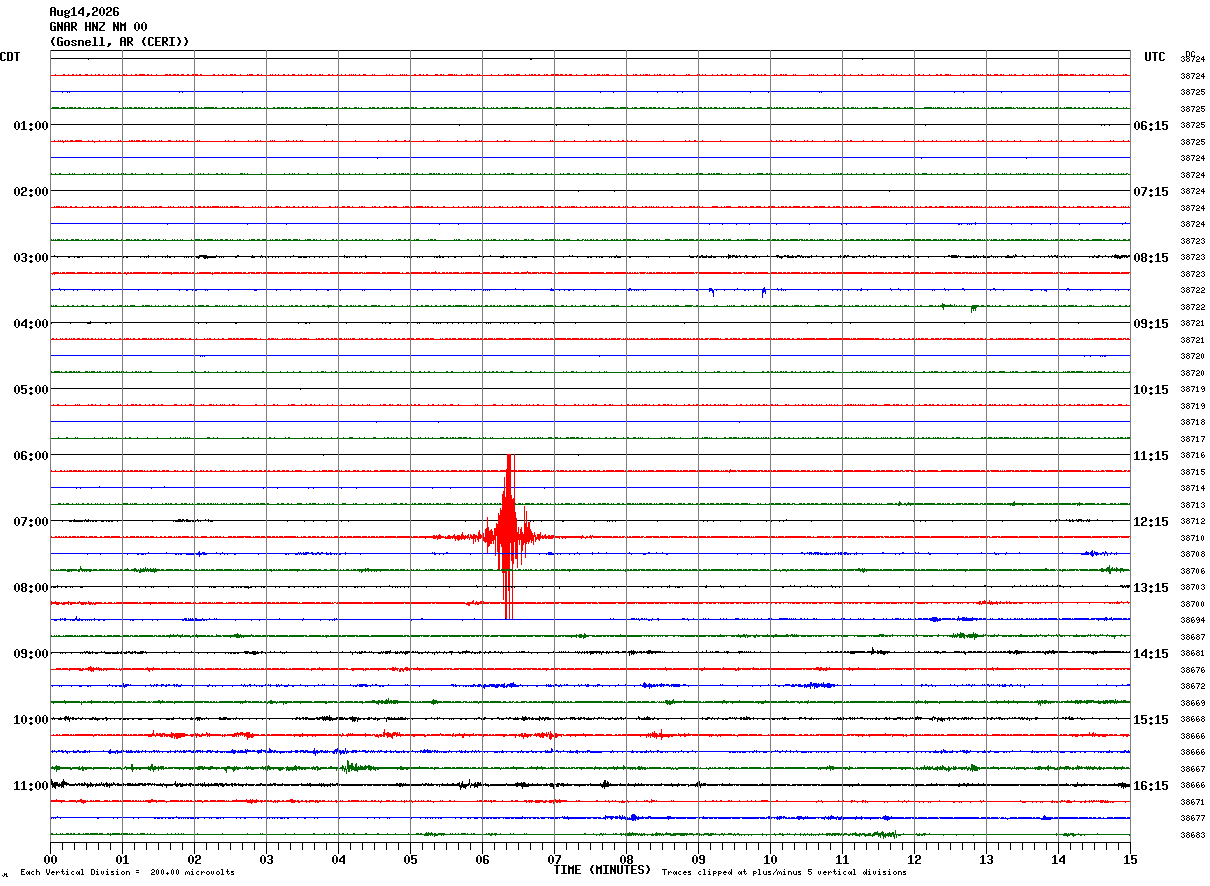Viewport: 1210px width, 886px height.
Task: Click the DC offset value 38672
Action: [x=1193, y=687]
